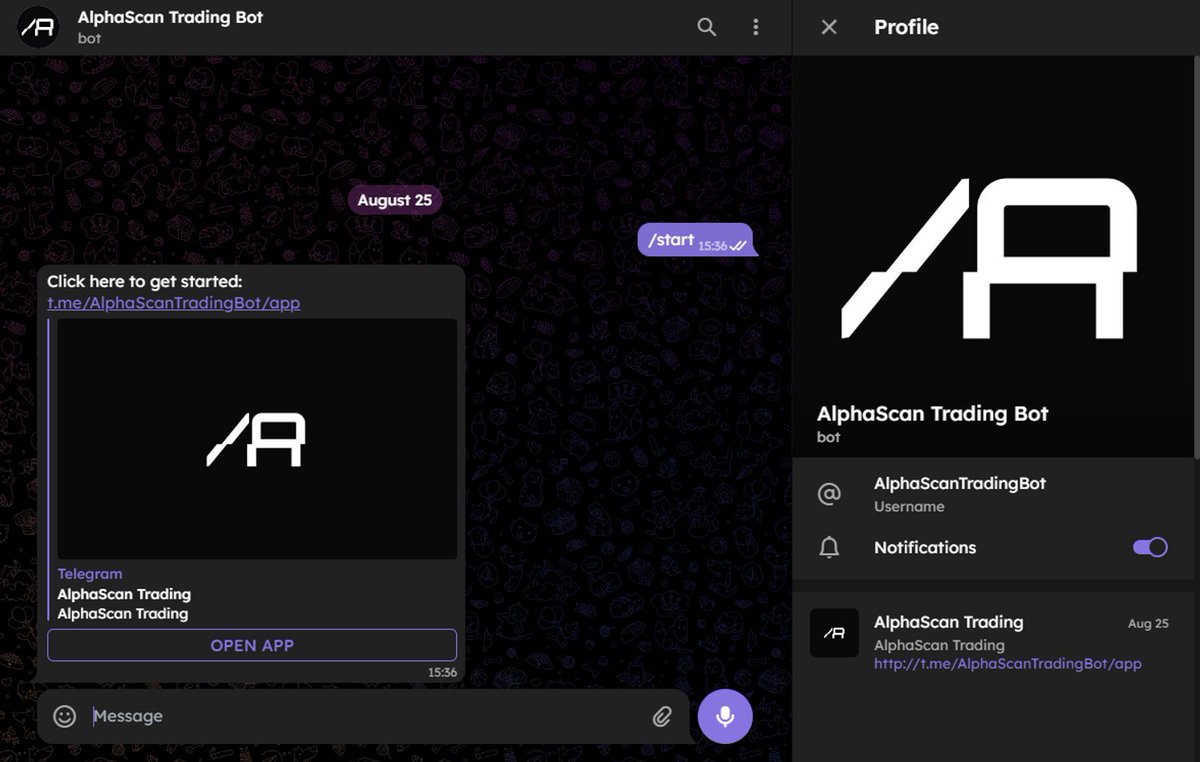Open the three-dot more options menu
The image size is (1200, 762).
tap(756, 27)
